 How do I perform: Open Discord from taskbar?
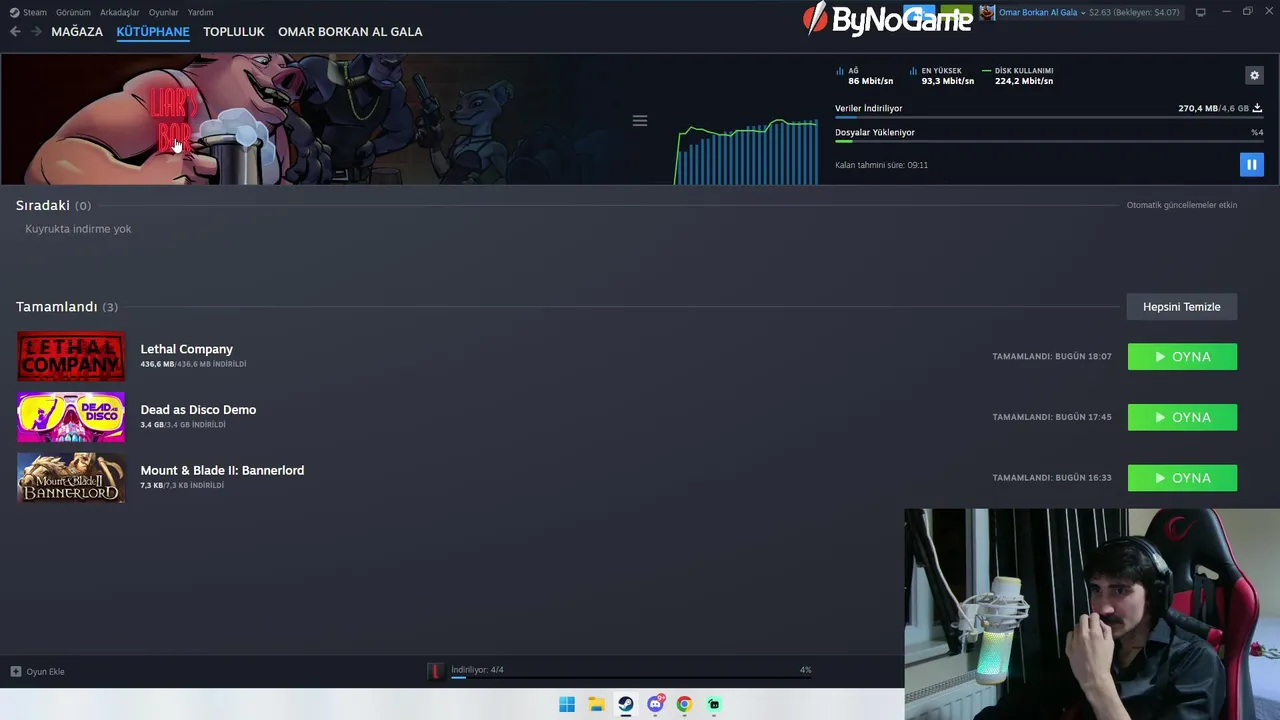point(655,704)
